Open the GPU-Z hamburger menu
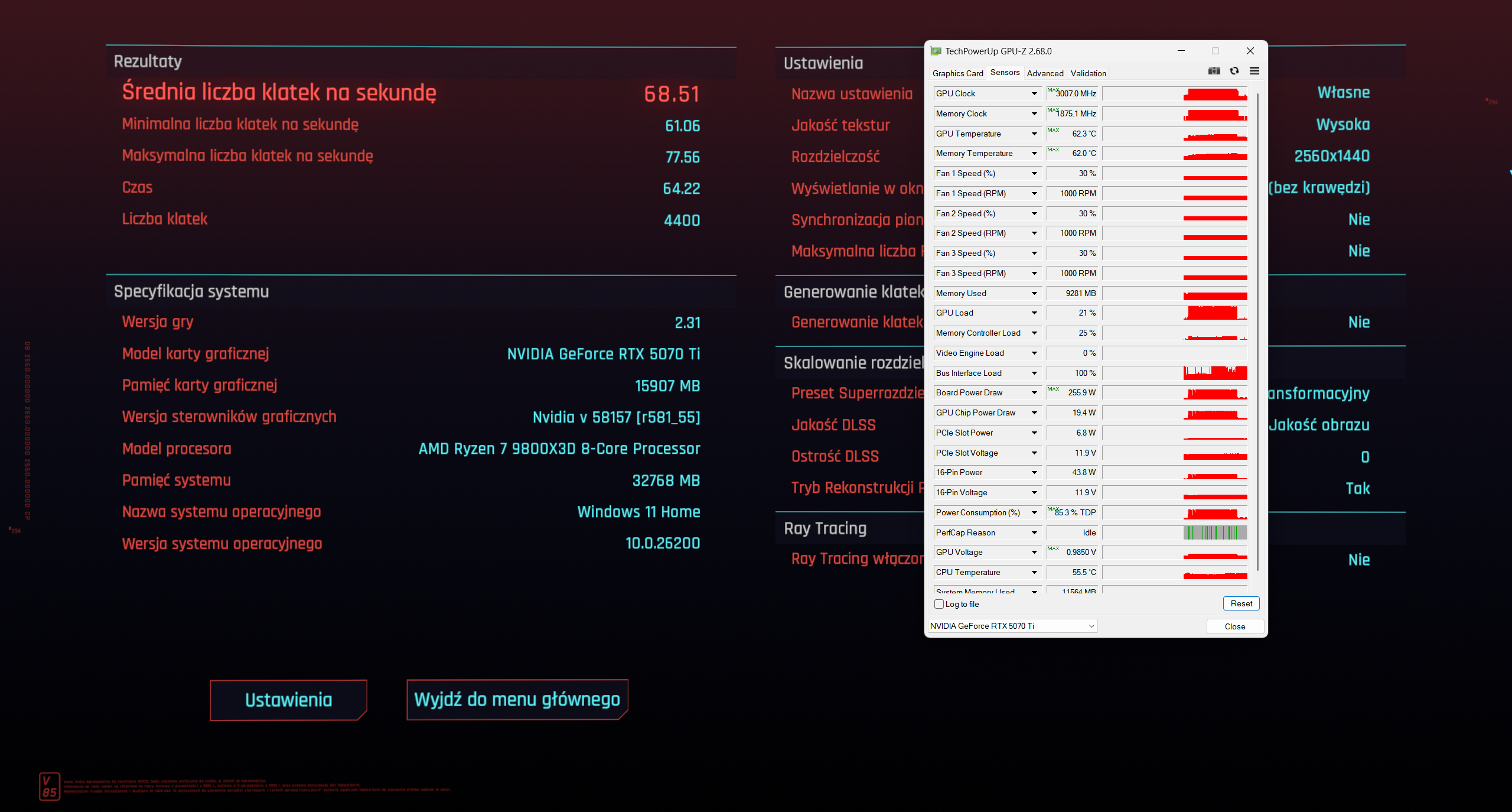Image resolution: width=1512 pixels, height=812 pixels. point(1254,71)
